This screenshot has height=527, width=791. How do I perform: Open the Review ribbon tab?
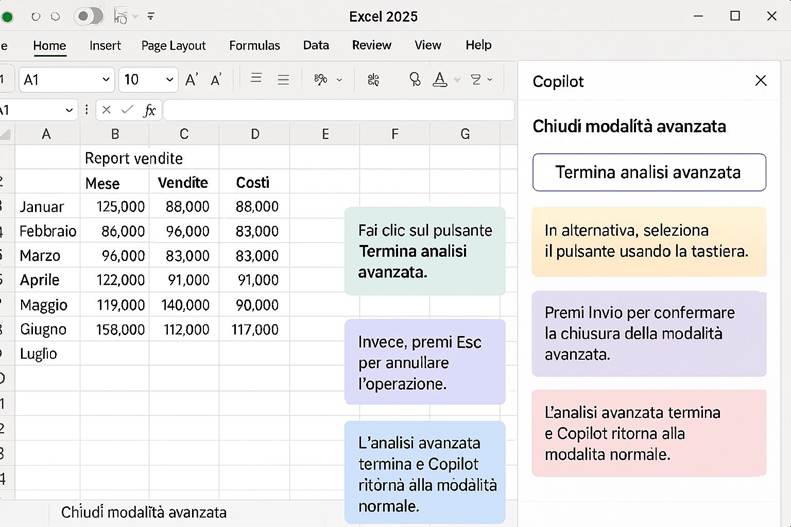click(372, 45)
